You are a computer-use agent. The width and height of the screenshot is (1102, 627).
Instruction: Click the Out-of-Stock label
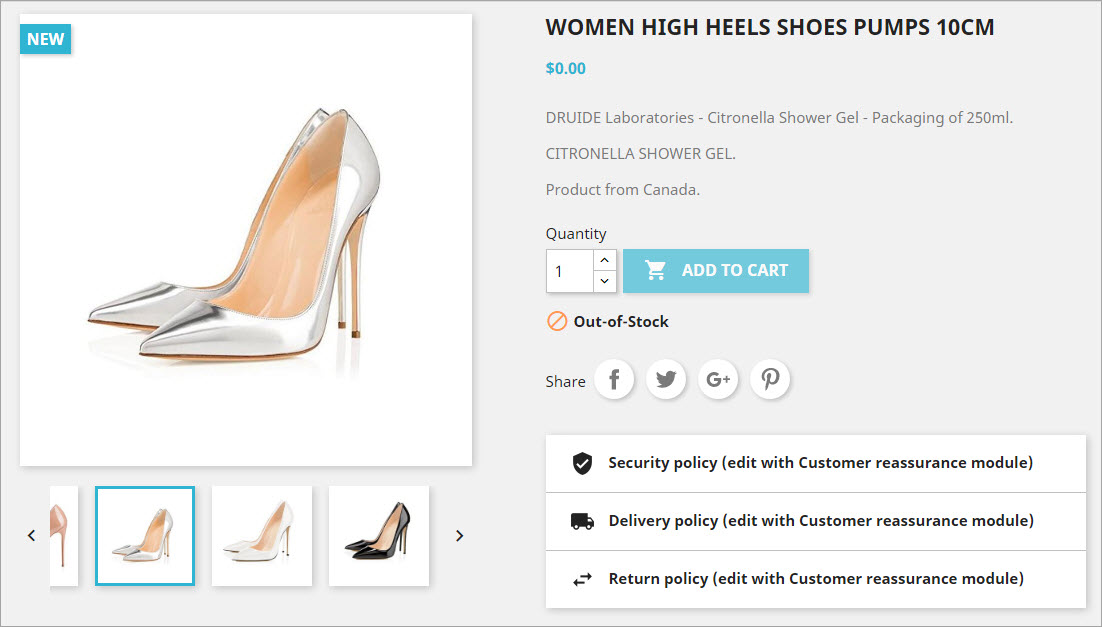tap(621, 321)
